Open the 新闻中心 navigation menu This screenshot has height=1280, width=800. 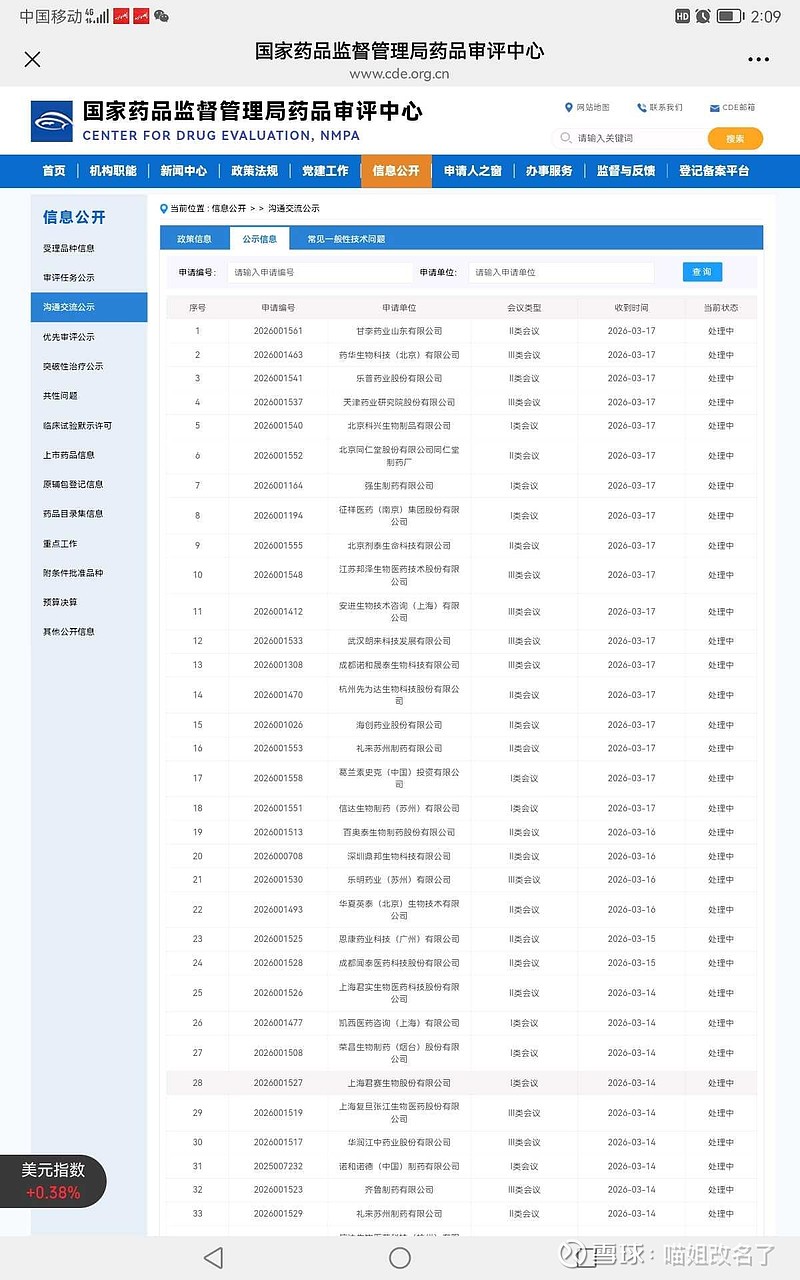(x=184, y=171)
